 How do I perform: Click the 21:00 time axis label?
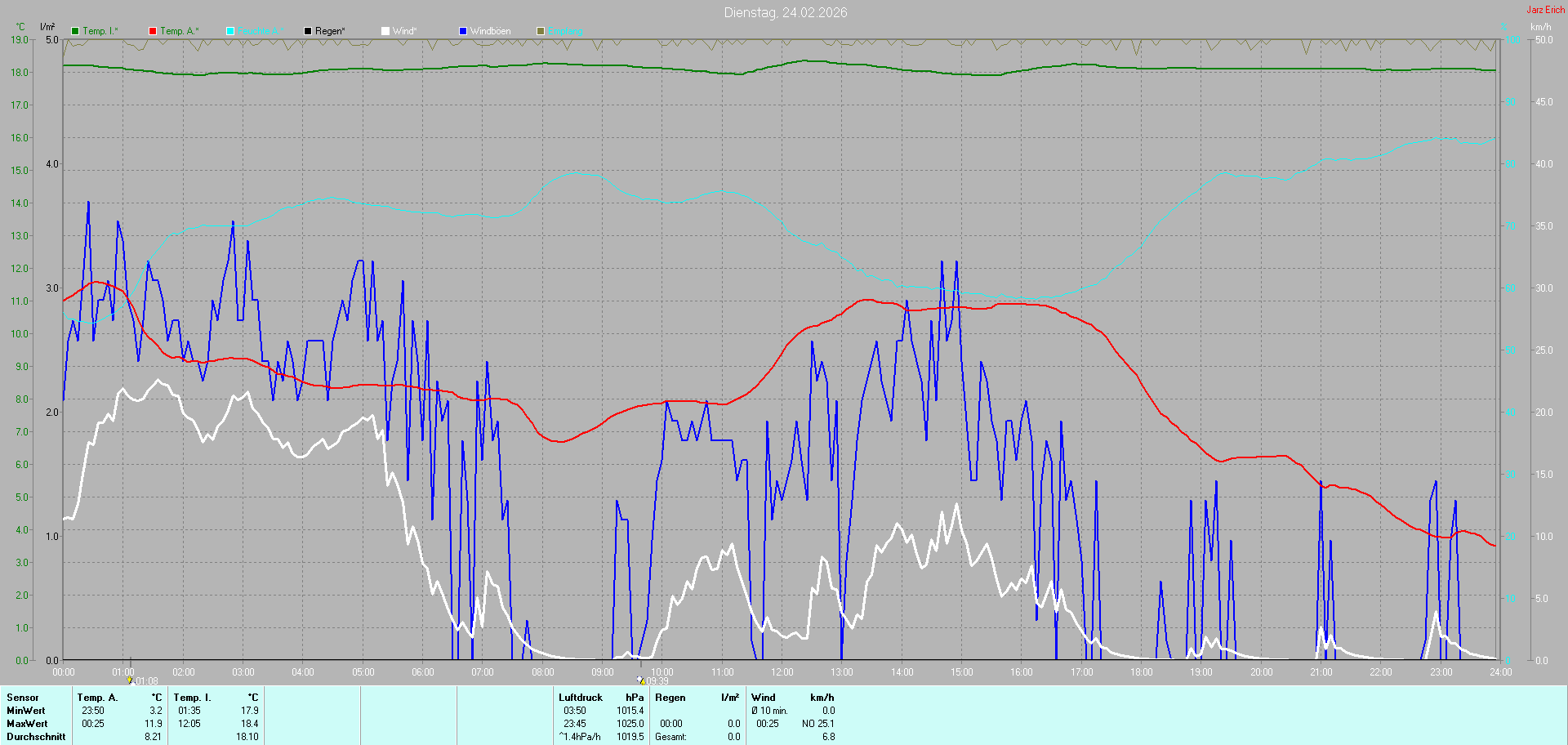point(1321,672)
